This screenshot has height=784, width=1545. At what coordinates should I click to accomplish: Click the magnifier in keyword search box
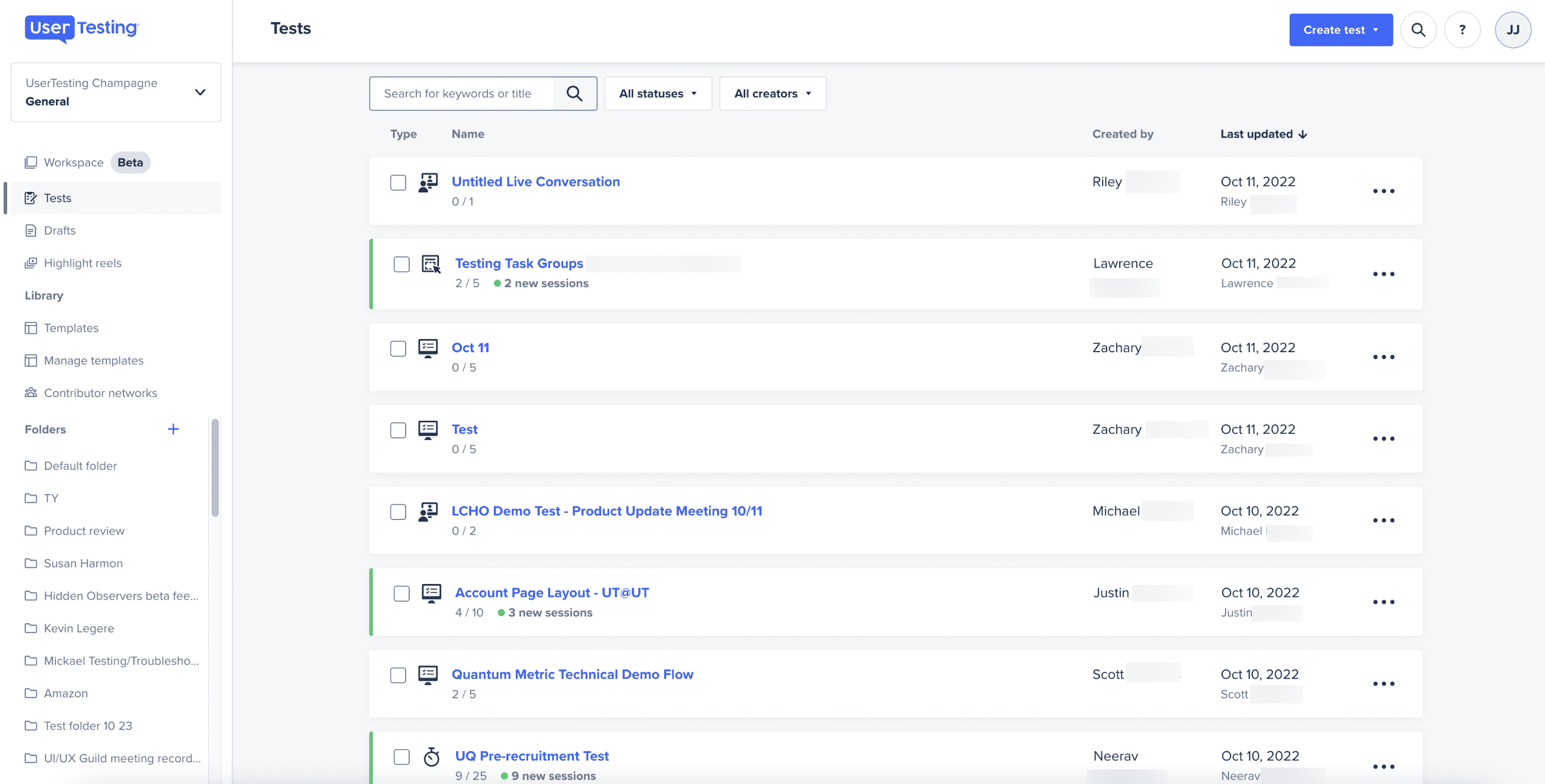coord(574,94)
